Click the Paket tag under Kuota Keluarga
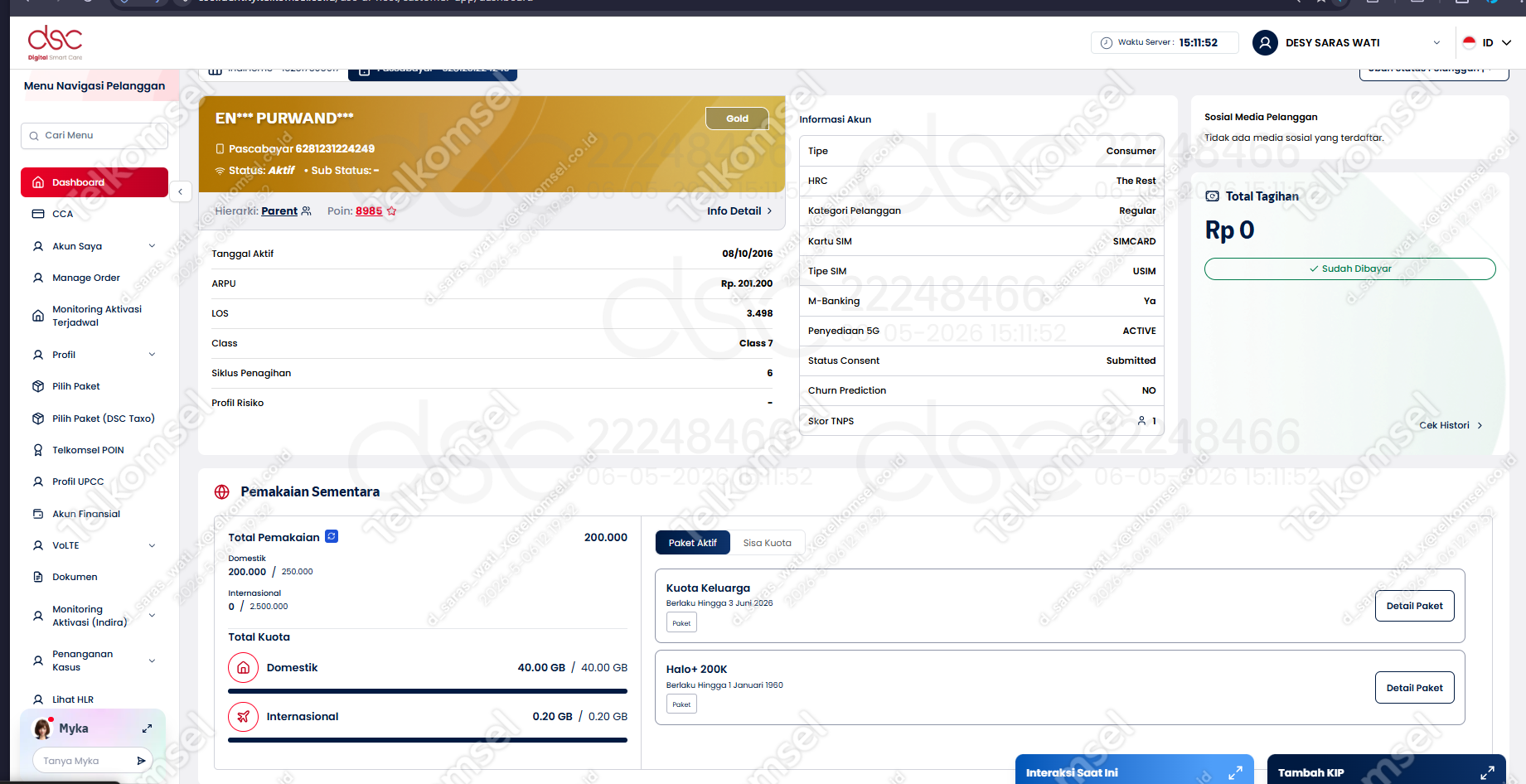The width and height of the screenshot is (1526, 784). [681, 623]
